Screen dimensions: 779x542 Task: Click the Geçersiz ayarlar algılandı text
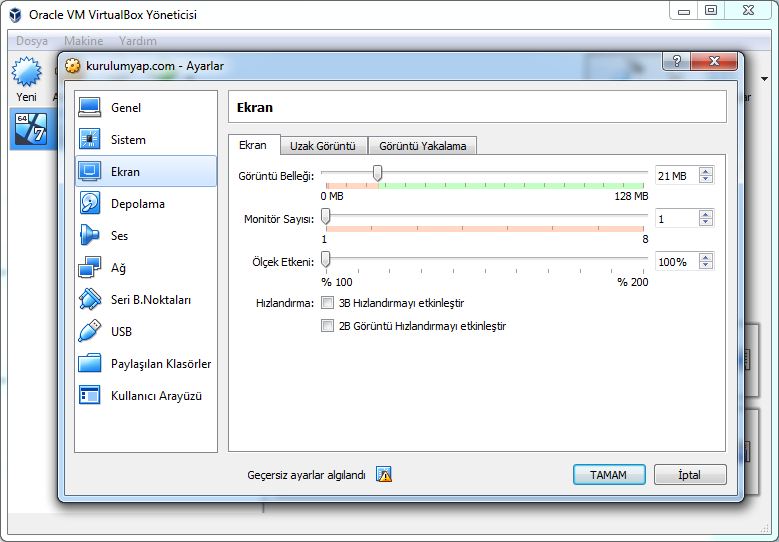coord(306,475)
